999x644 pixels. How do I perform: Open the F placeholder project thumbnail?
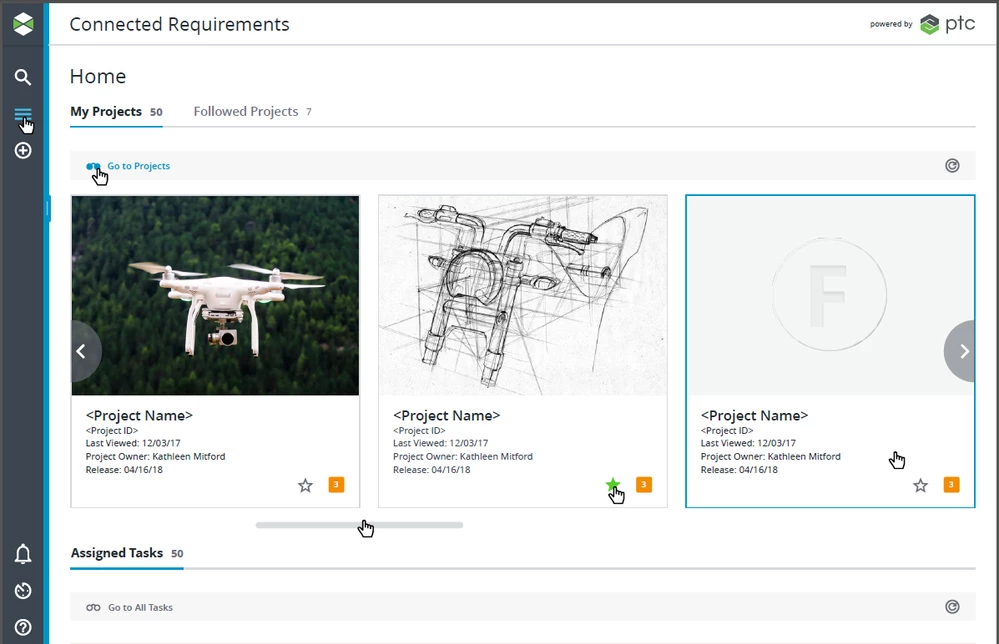pyautogui.click(x=830, y=296)
